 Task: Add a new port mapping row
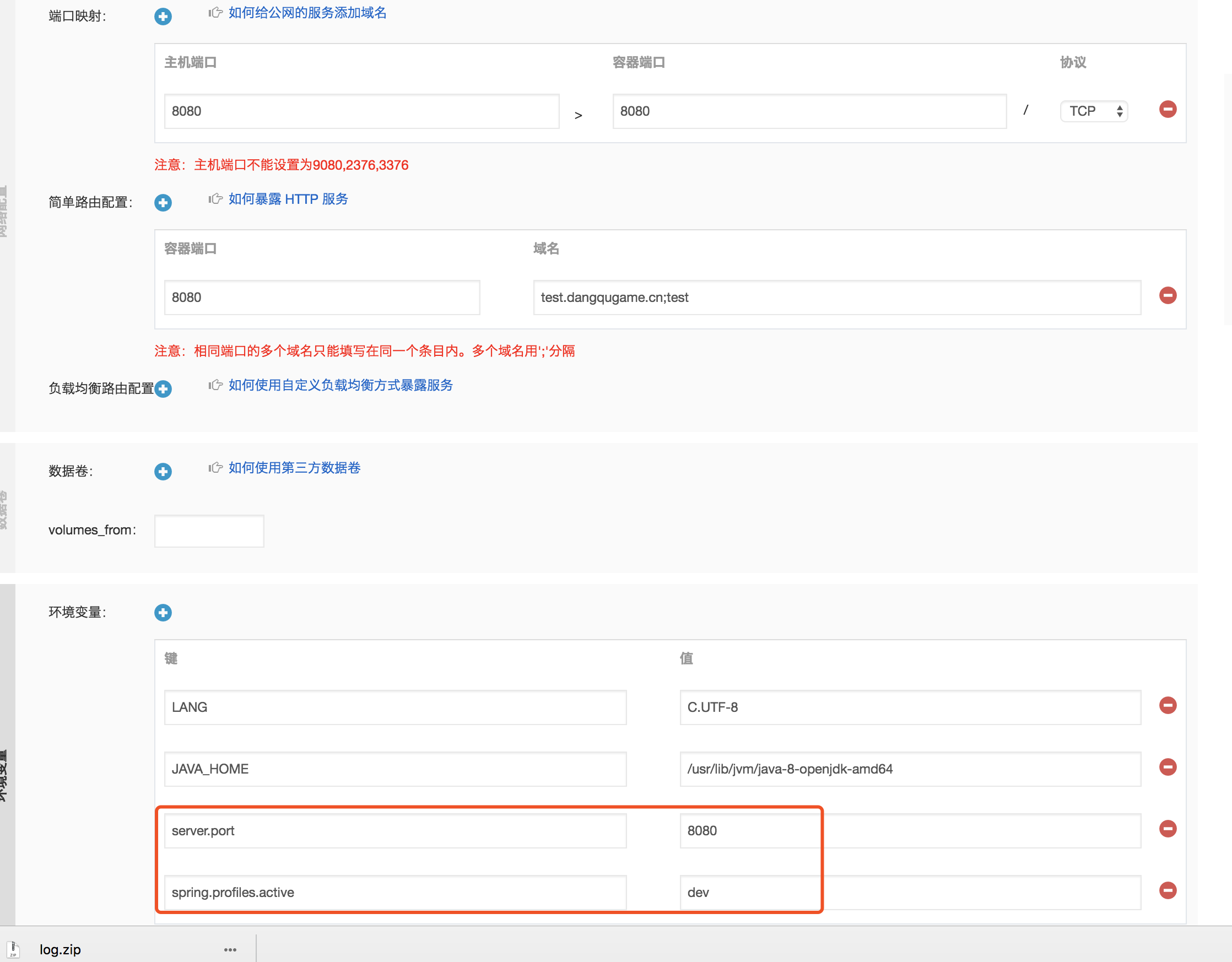pos(163,17)
